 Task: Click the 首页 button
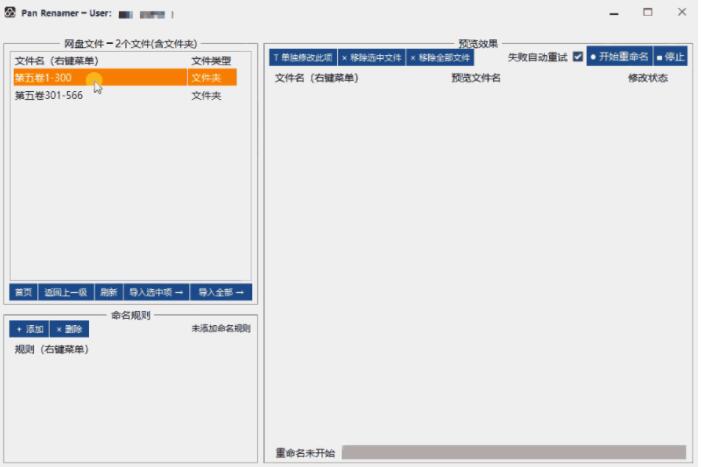24,292
